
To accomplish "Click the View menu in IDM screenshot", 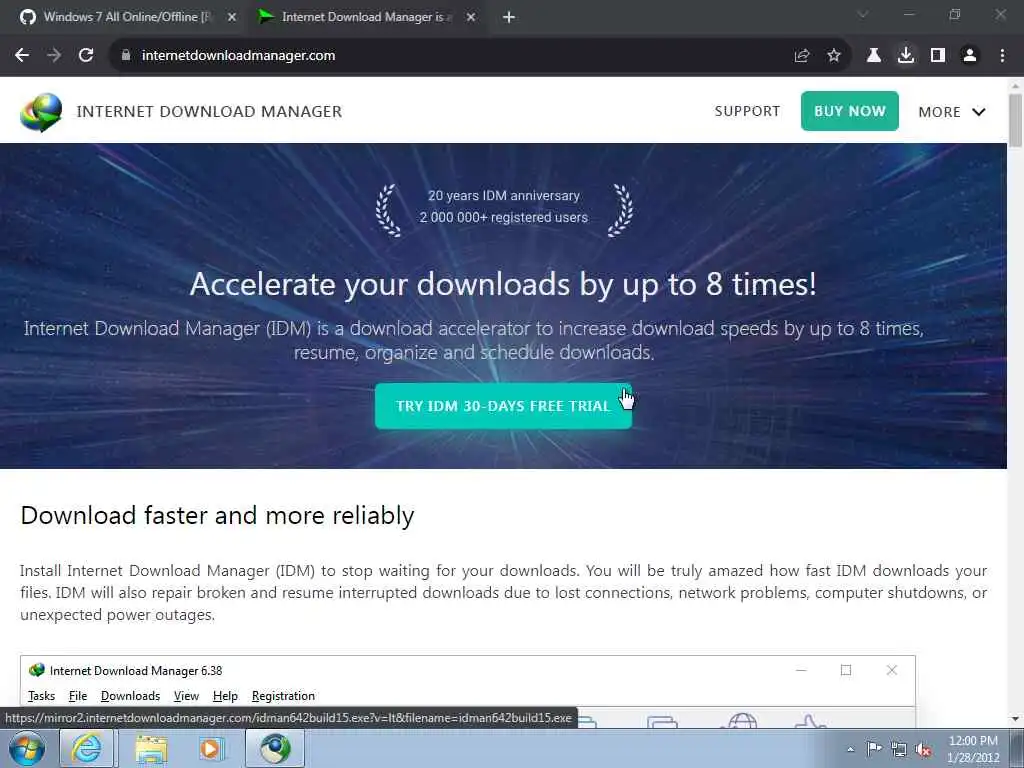I will (186, 696).
